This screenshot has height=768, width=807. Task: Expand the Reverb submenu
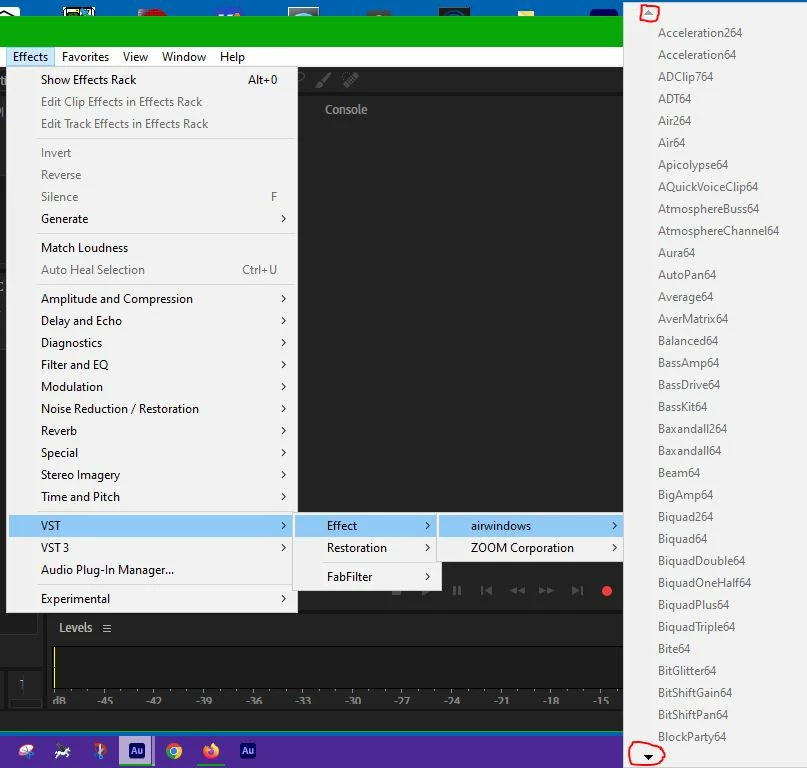point(152,431)
